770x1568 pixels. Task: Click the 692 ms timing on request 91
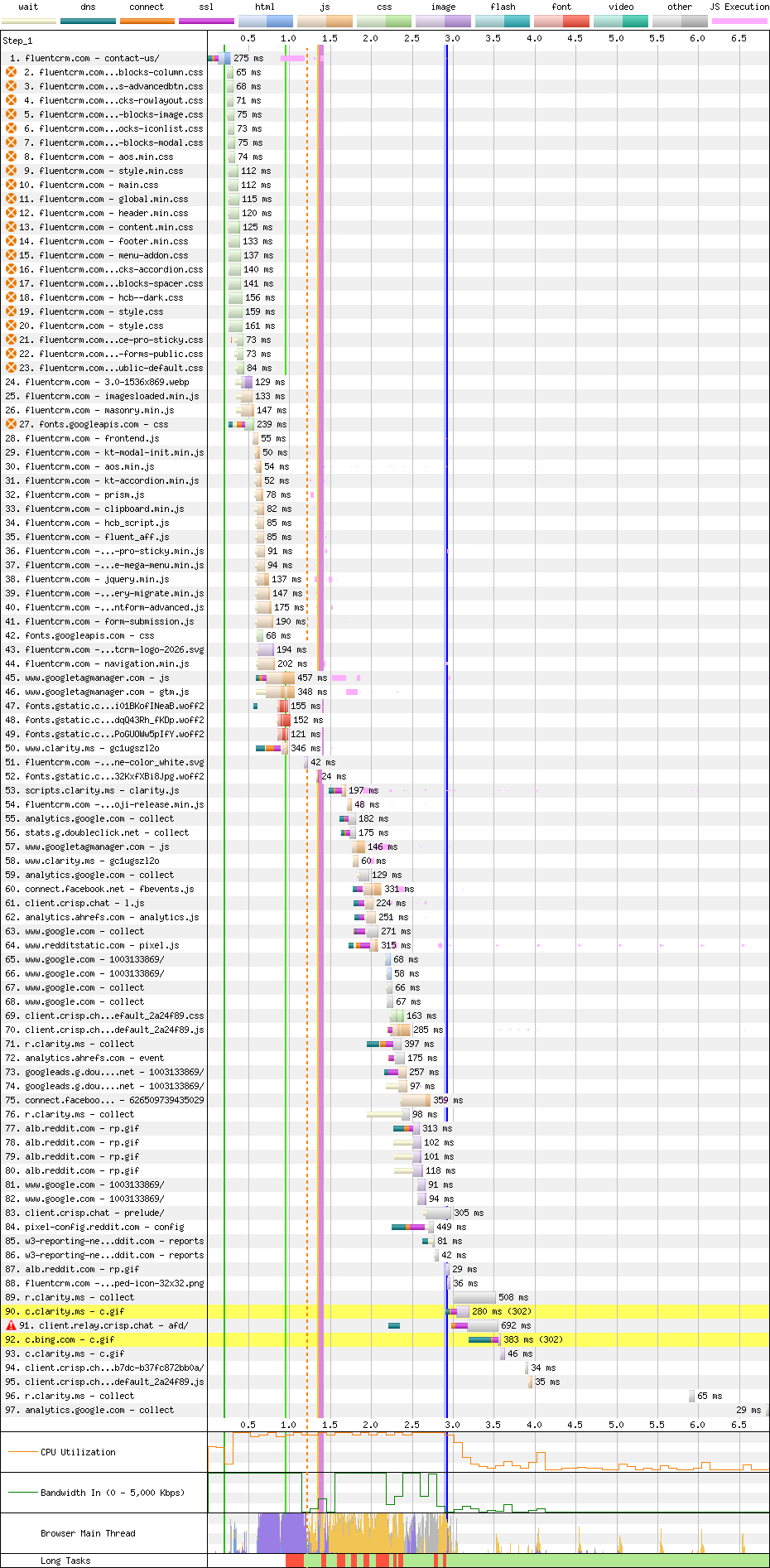[516, 1325]
